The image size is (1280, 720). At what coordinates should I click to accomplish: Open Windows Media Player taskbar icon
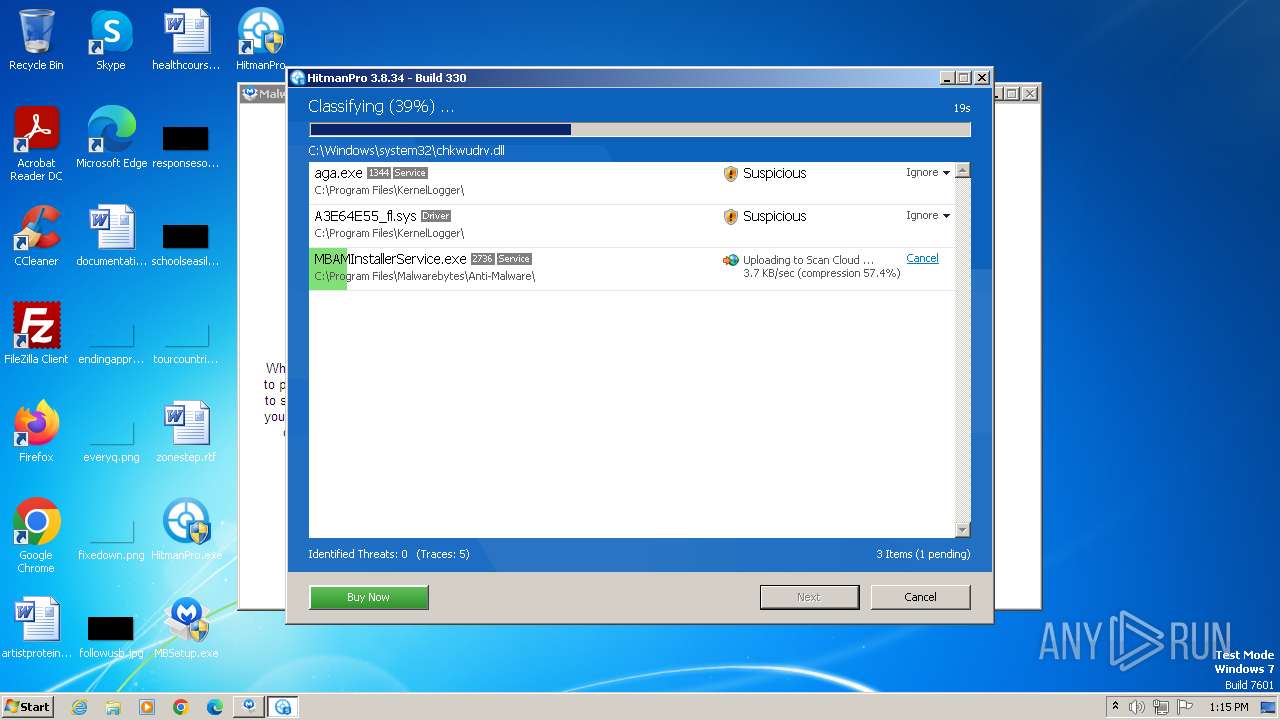(x=147, y=707)
